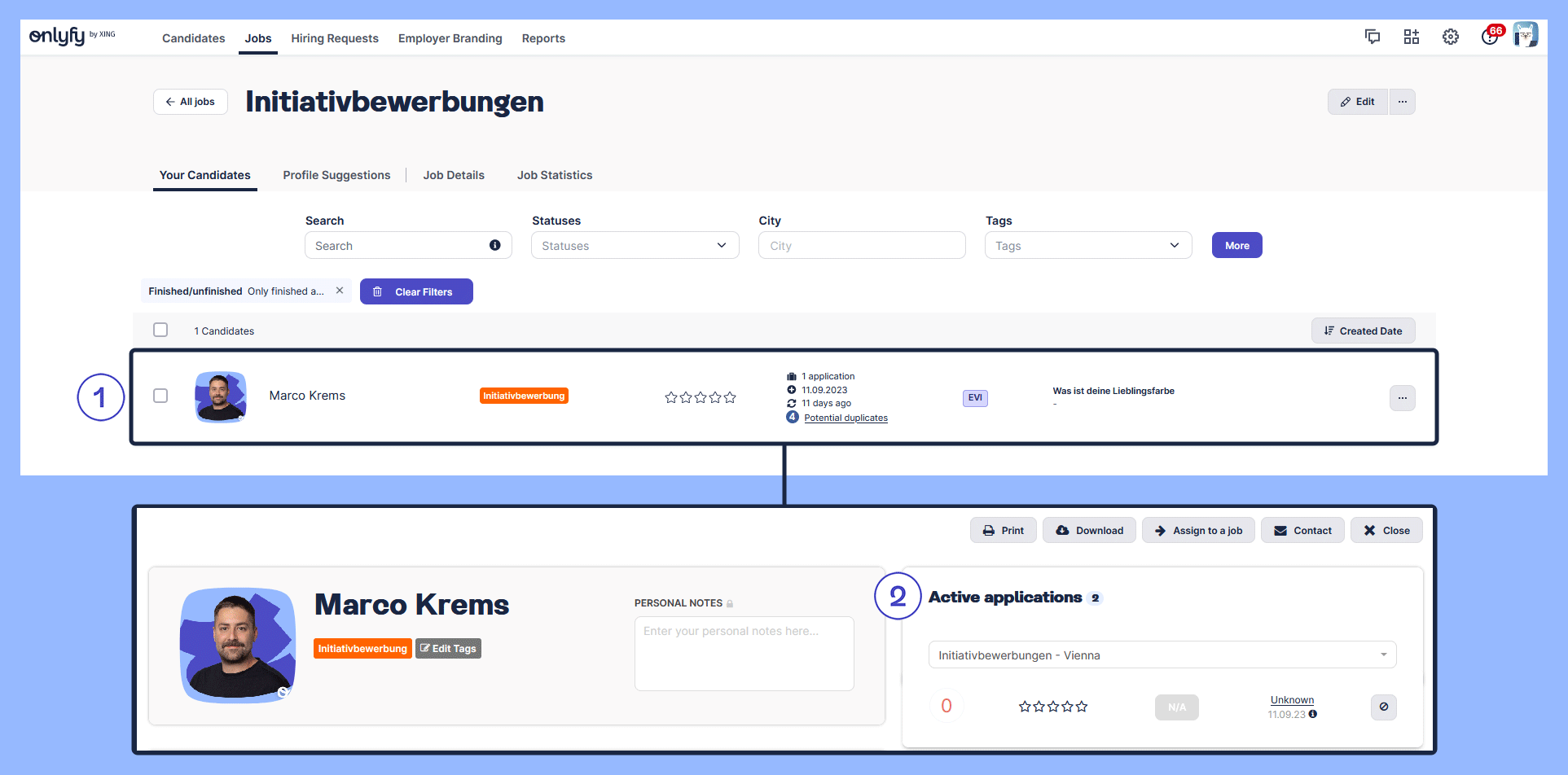The width and height of the screenshot is (1568, 775).
Task: Tick the select-all candidates checkbox
Action: coord(160,330)
